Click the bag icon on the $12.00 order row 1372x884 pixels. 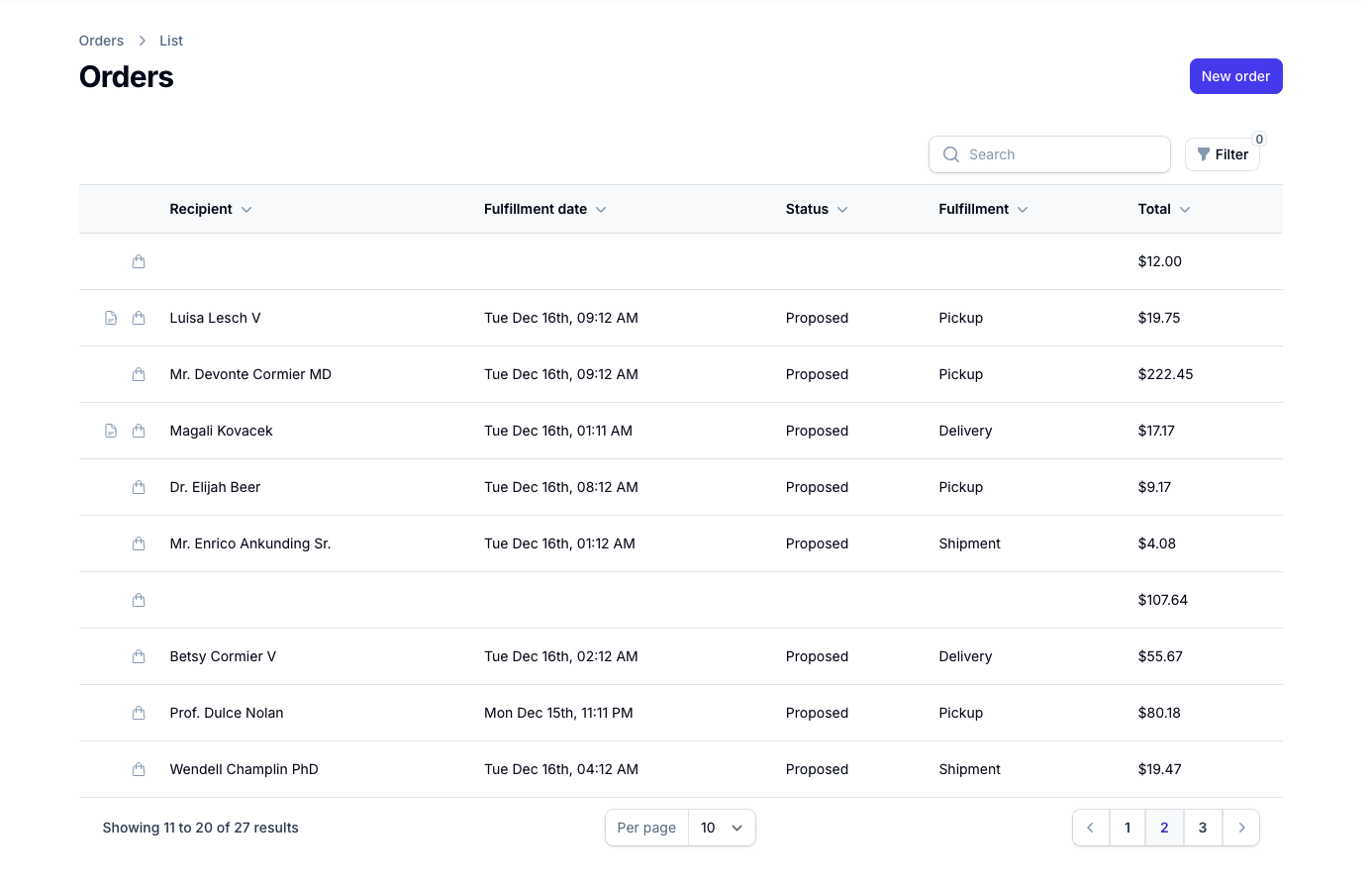pos(138,261)
